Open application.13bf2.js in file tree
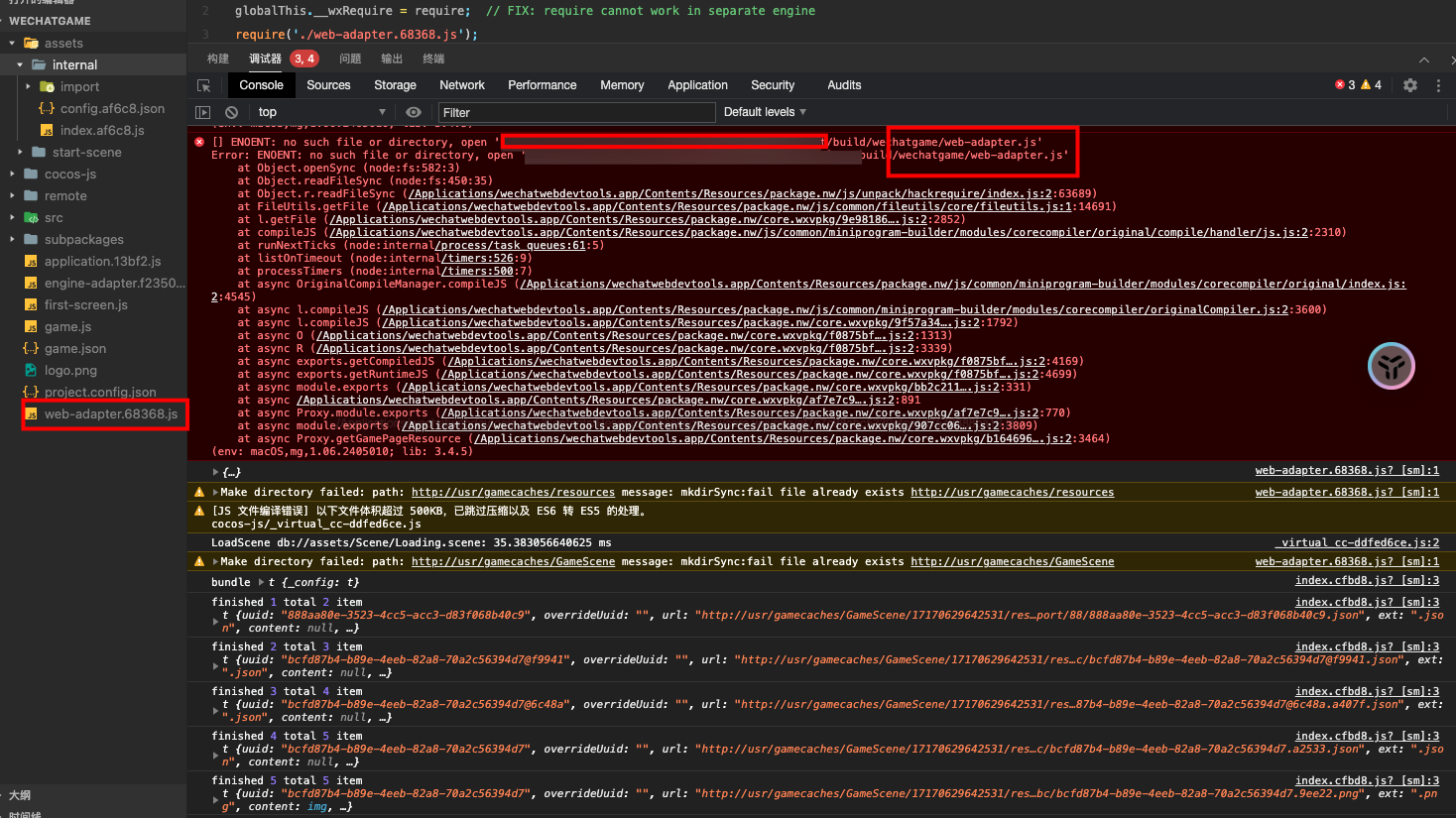 102,262
